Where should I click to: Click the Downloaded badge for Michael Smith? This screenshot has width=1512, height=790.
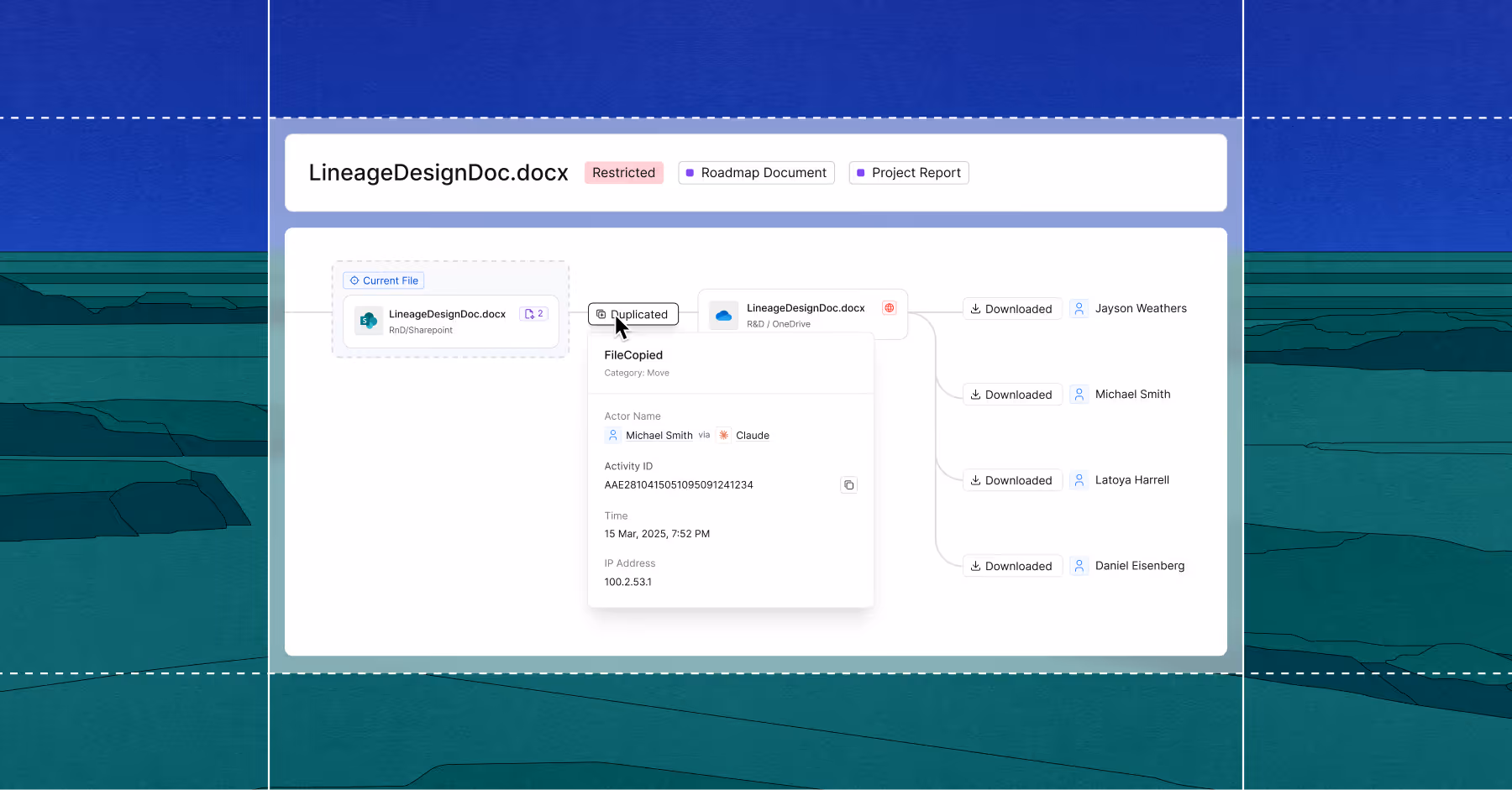pyautogui.click(x=1012, y=395)
